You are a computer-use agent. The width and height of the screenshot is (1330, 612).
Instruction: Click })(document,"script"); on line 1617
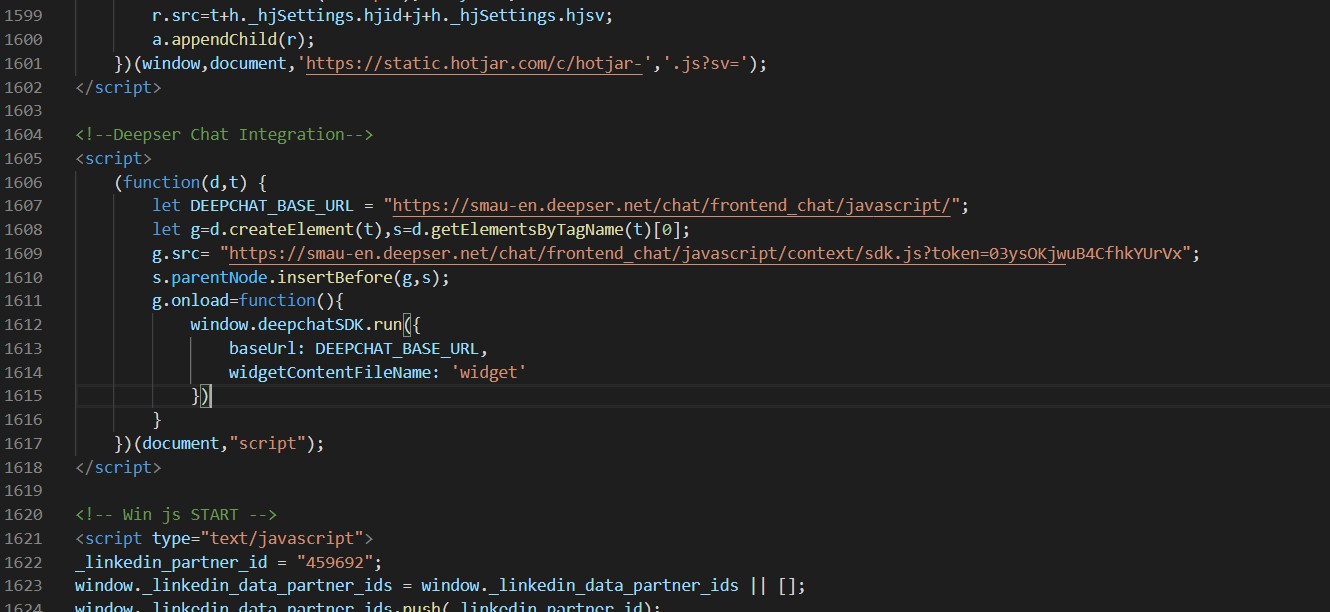click(219, 443)
